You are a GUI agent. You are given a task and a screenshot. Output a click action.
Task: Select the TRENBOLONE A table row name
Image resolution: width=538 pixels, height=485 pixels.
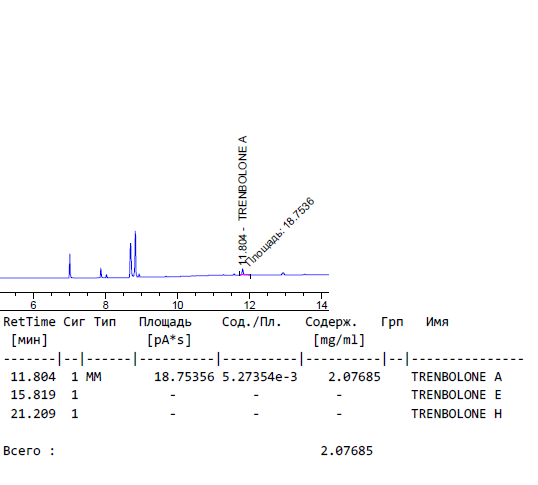coord(457,377)
